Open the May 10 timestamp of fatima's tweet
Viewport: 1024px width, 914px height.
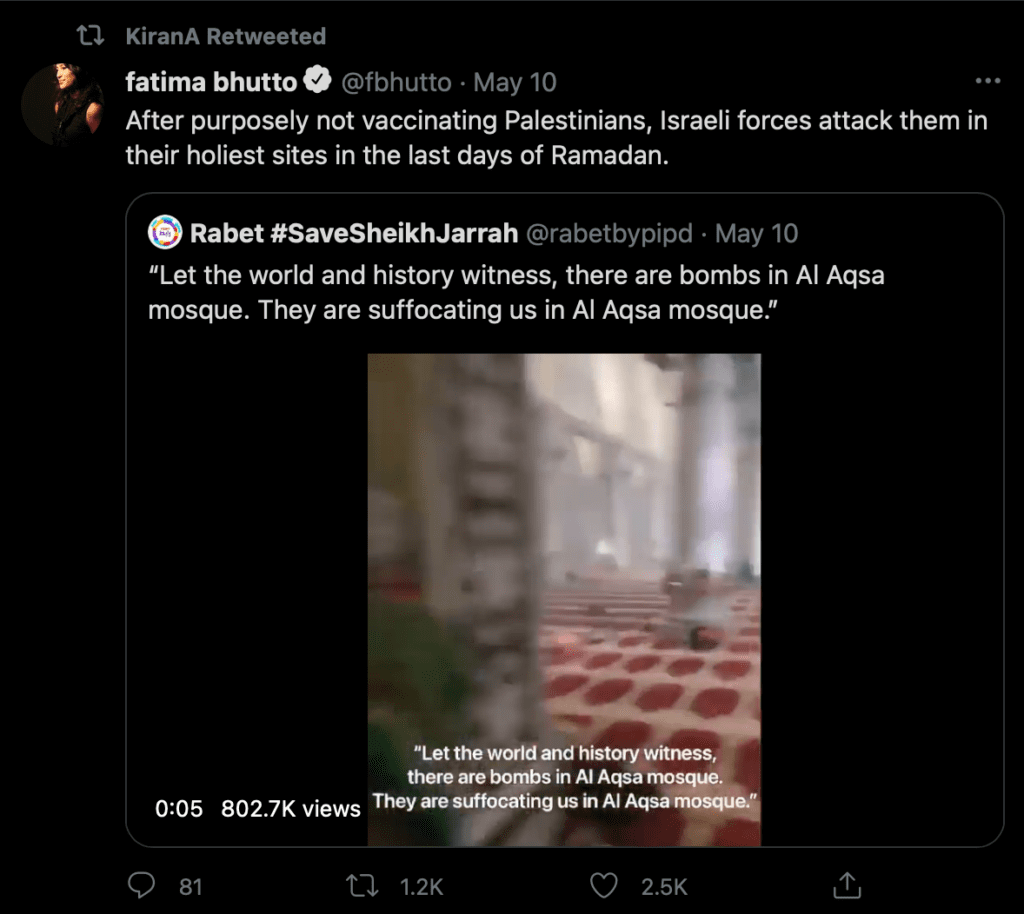pyautogui.click(x=515, y=83)
